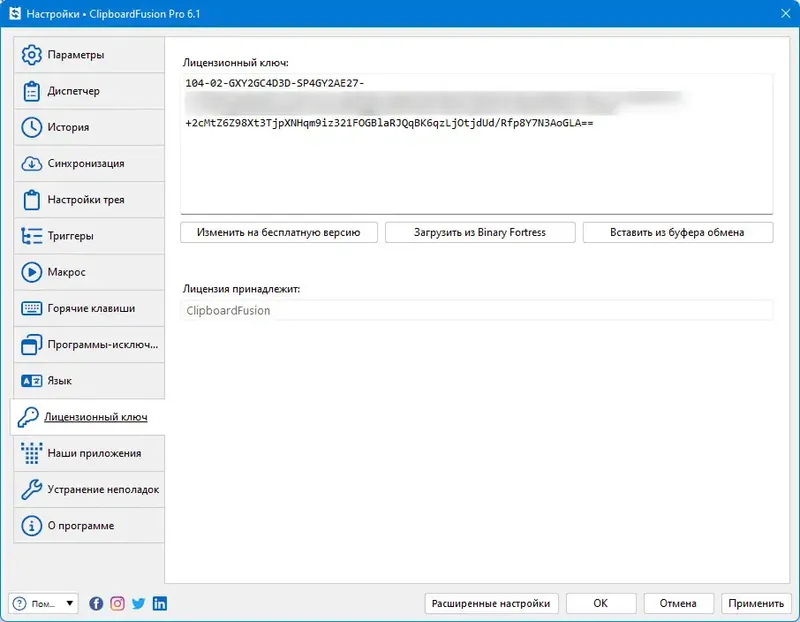This screenshot has height=622, width=800.
Task: Click Загрузить из Binary Fortress button
Action: tap(480, 233)
